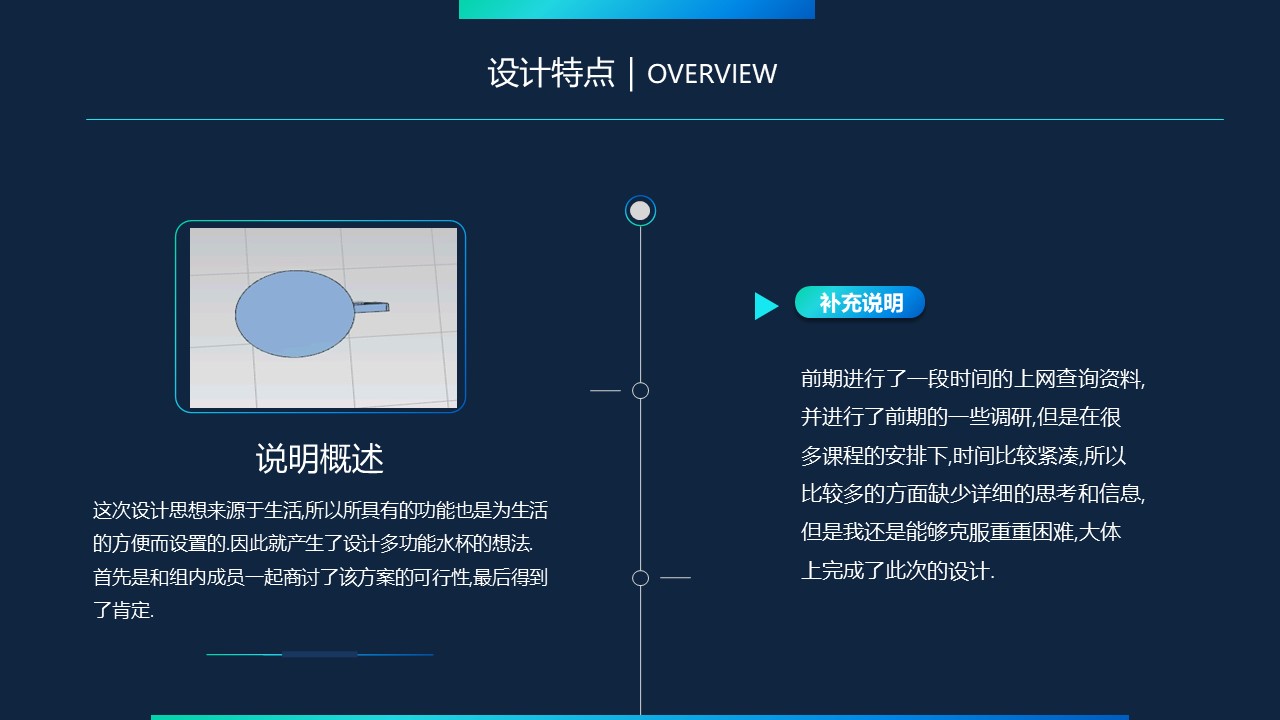Click the 3D cup model image
The width and height of the screenshot is (1280, 720).
pyautogui.click(x=323, y=317)
